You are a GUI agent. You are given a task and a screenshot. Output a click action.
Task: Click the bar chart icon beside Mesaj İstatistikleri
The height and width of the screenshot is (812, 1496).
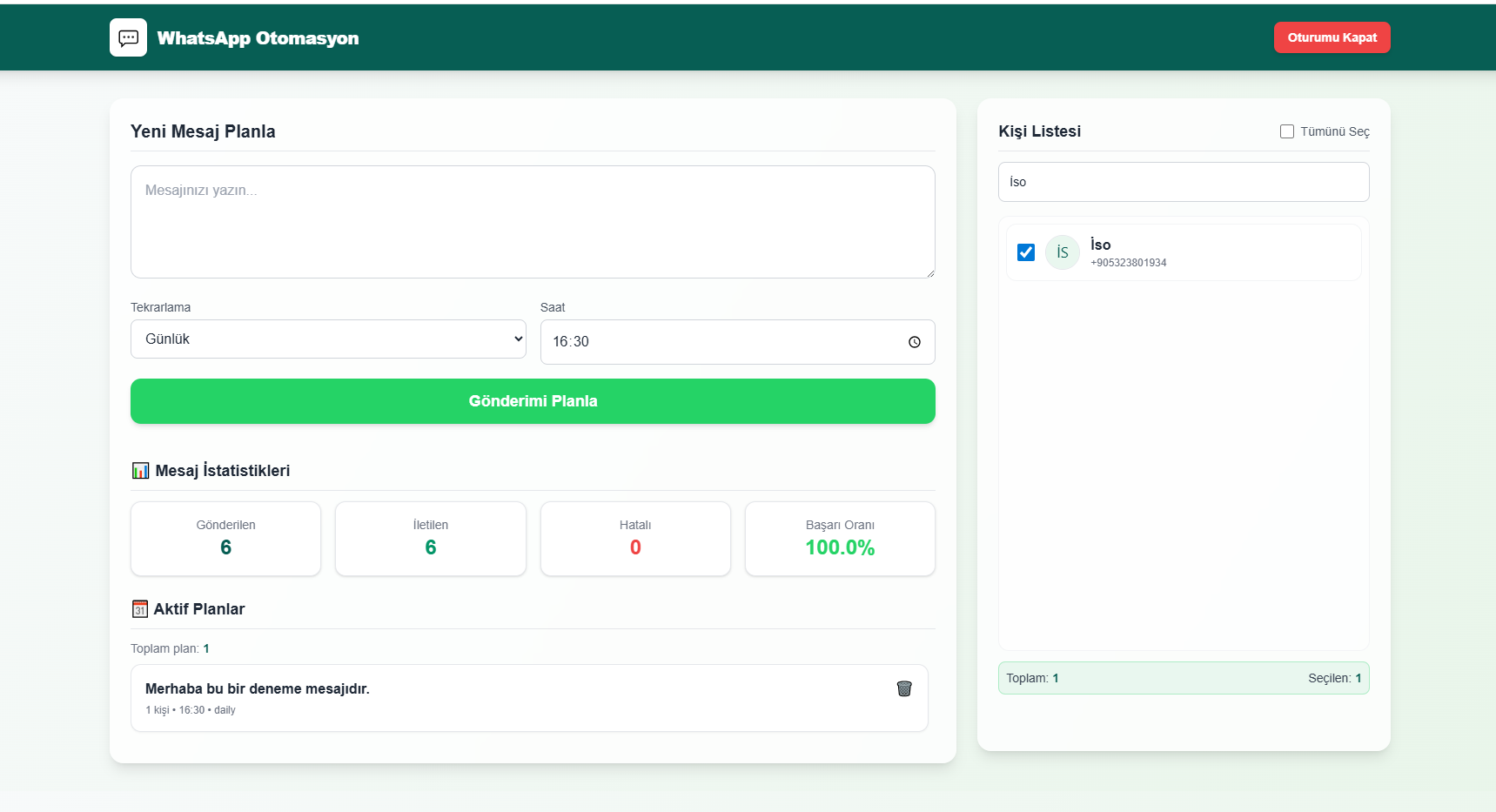140,471
